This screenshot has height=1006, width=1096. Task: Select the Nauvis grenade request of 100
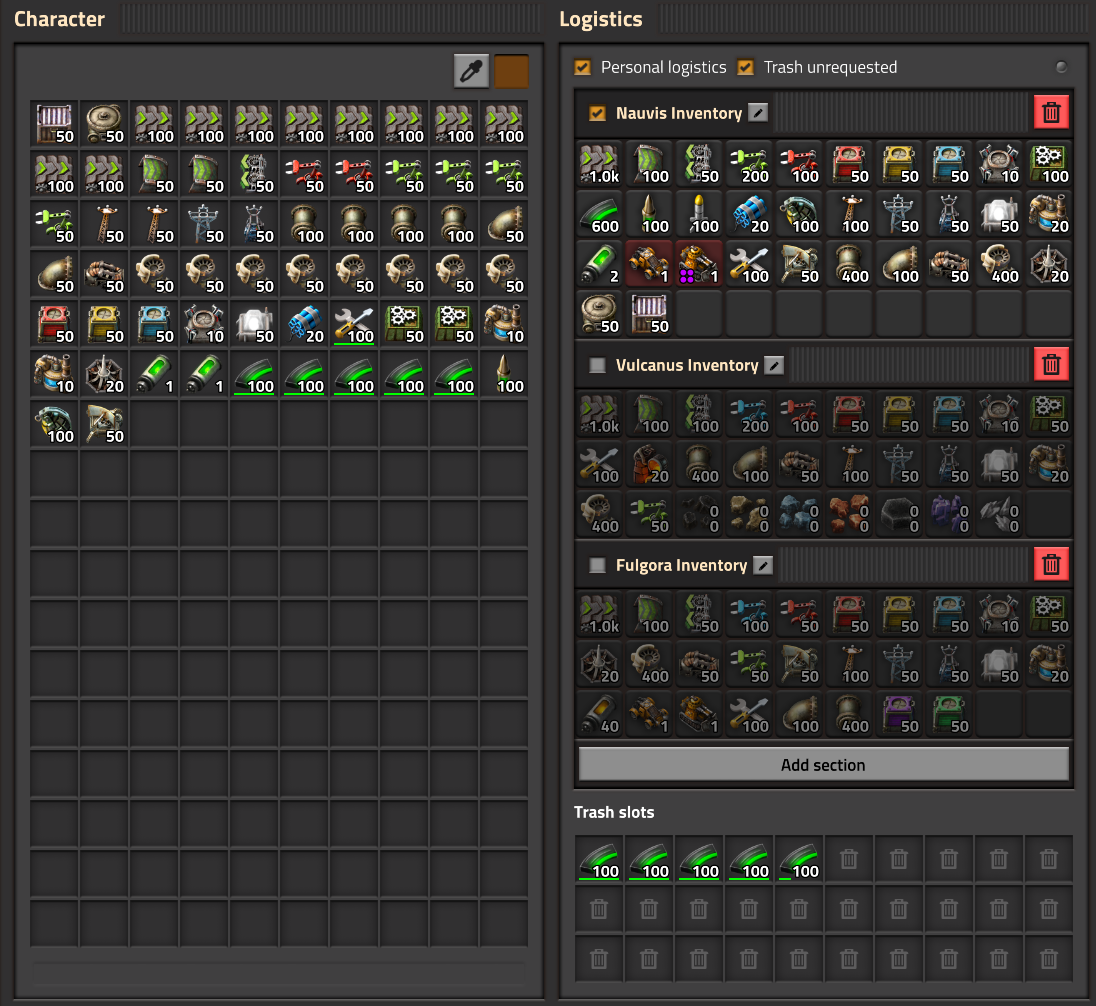pos(800,215)
